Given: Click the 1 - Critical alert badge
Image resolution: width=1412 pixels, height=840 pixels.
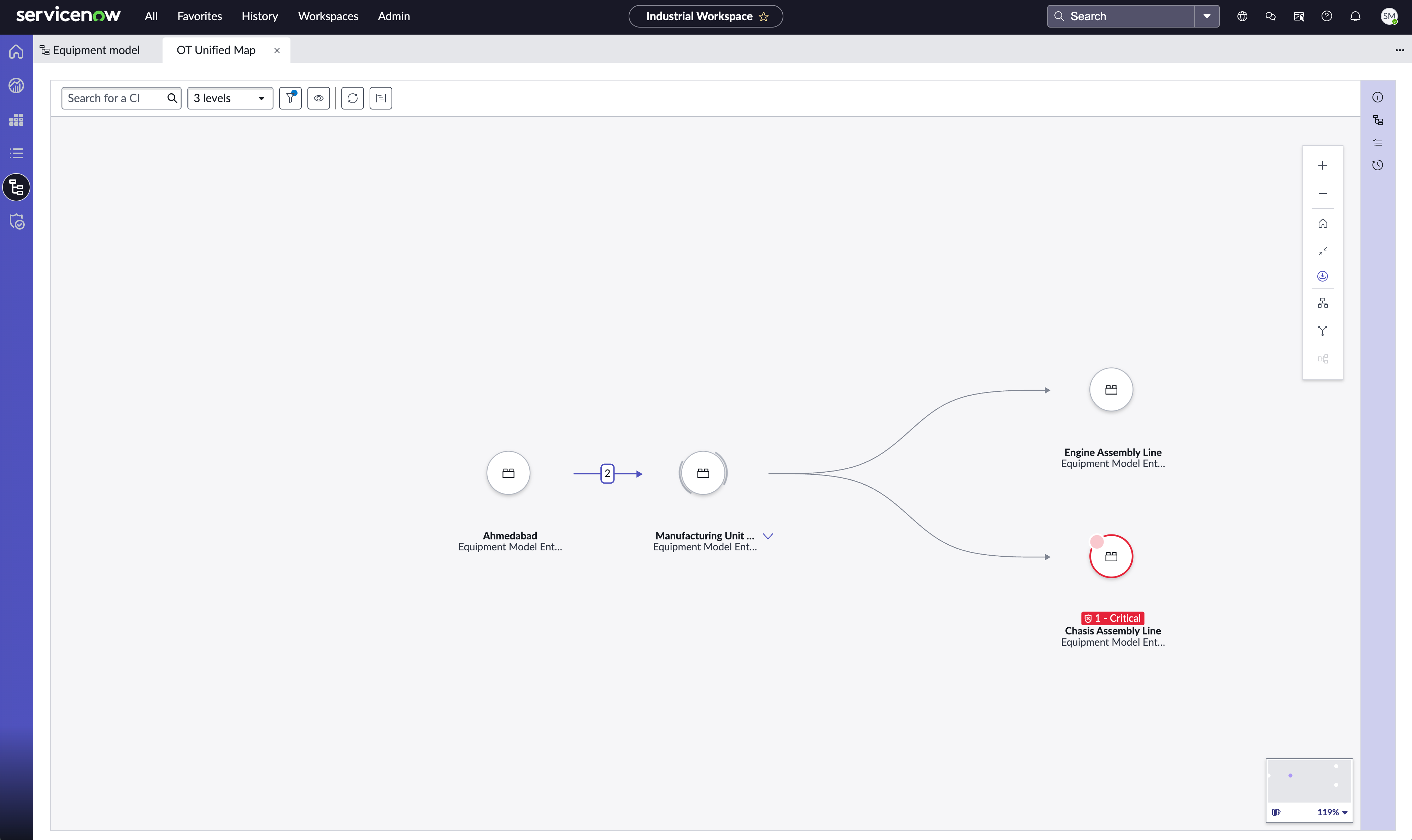Looking at the screenshot, I should [x=1112, y=618].
